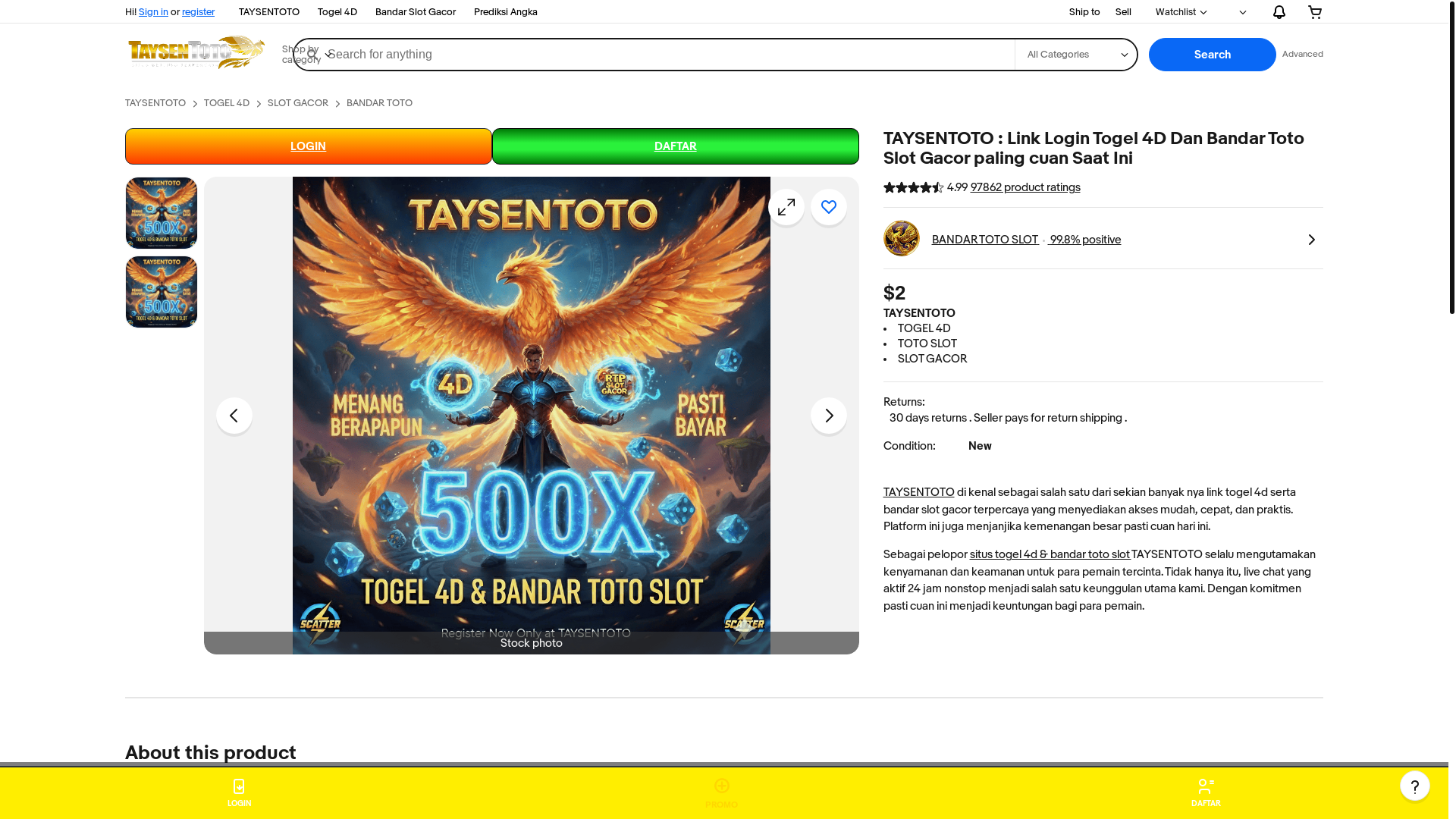
Task: Expand the dropdown arrow next to Watchlist
Action: pos(1242,12)
